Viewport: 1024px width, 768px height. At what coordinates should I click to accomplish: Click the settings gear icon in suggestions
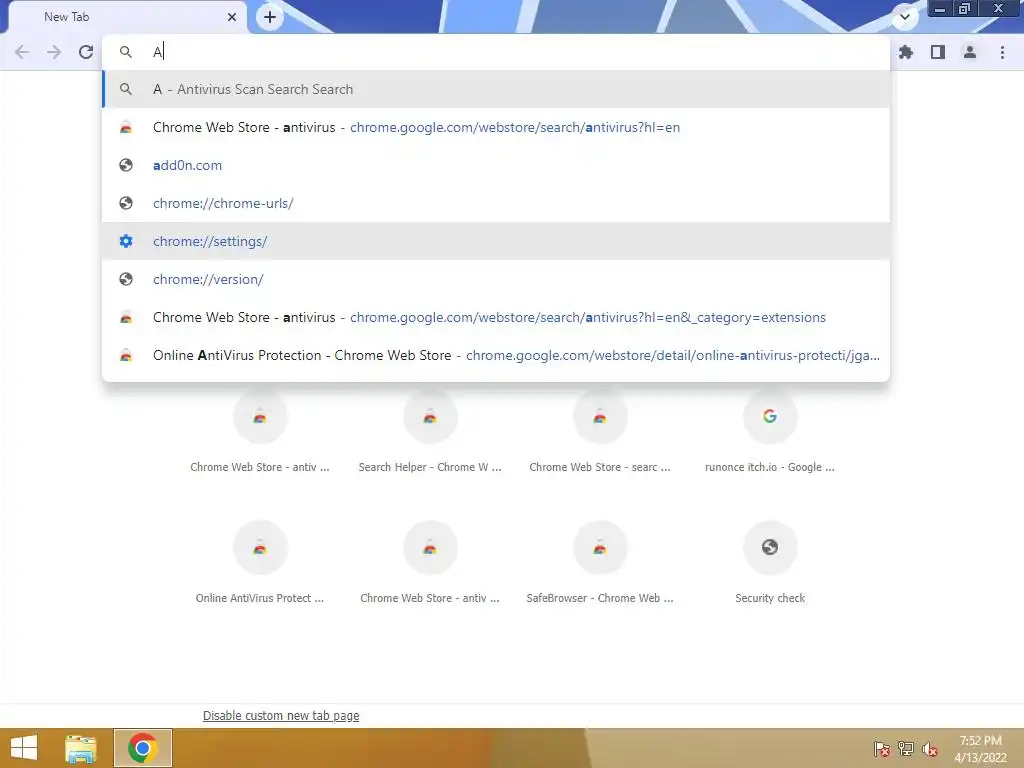pos(126,241)
